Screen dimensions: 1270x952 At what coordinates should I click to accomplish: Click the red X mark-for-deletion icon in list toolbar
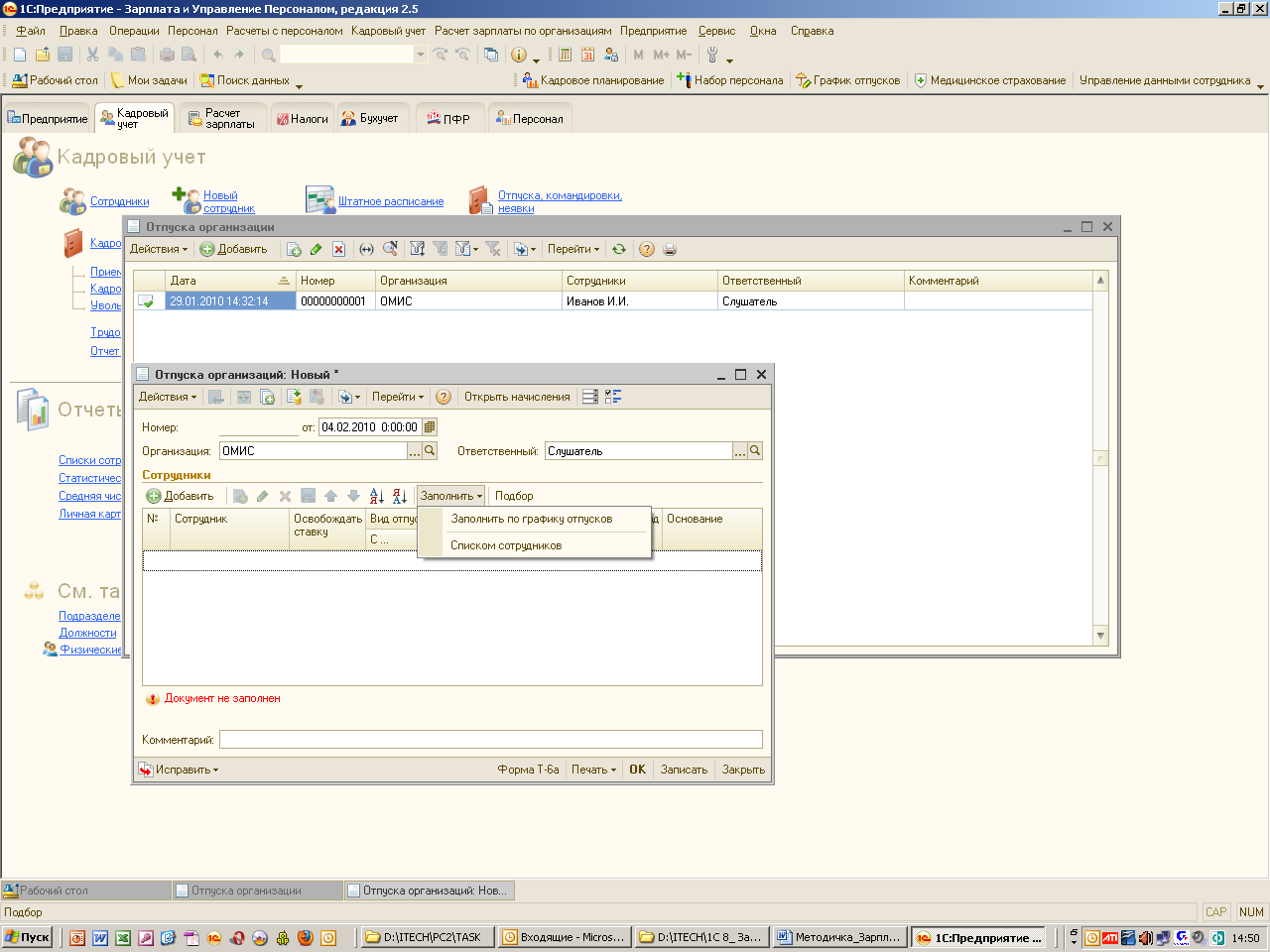(x=338, y=249)
